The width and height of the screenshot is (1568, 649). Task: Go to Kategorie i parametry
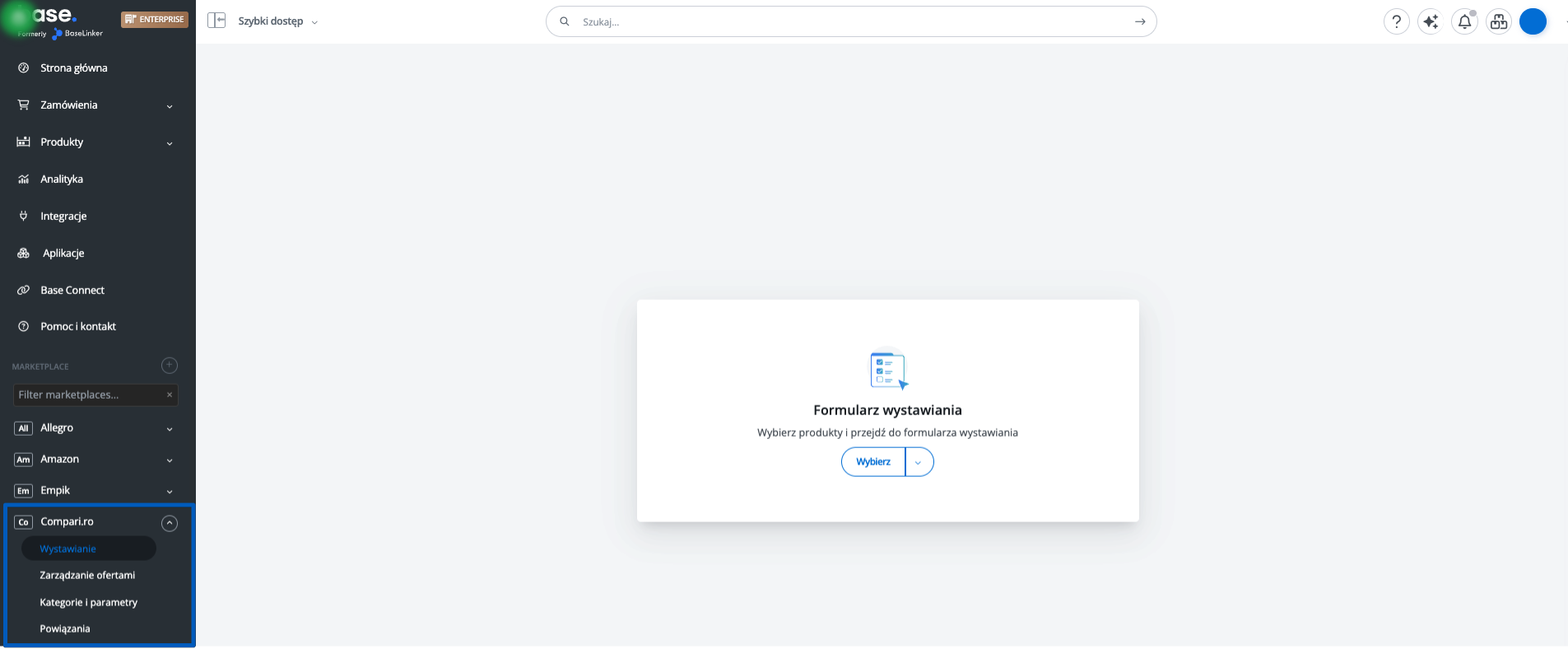[88, 603]
